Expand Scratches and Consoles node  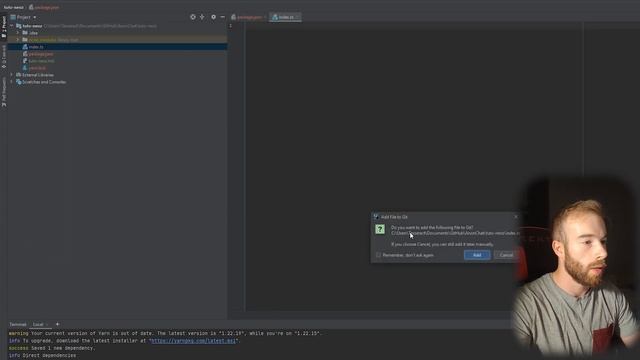pyautogui.click(x=12, y=82)
